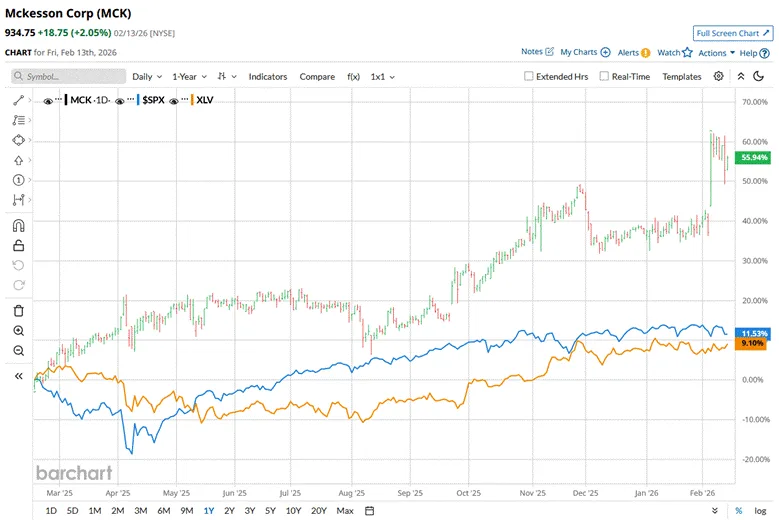Switch to the 6M time range
This screenshot has height=520, width=779.
163,511
